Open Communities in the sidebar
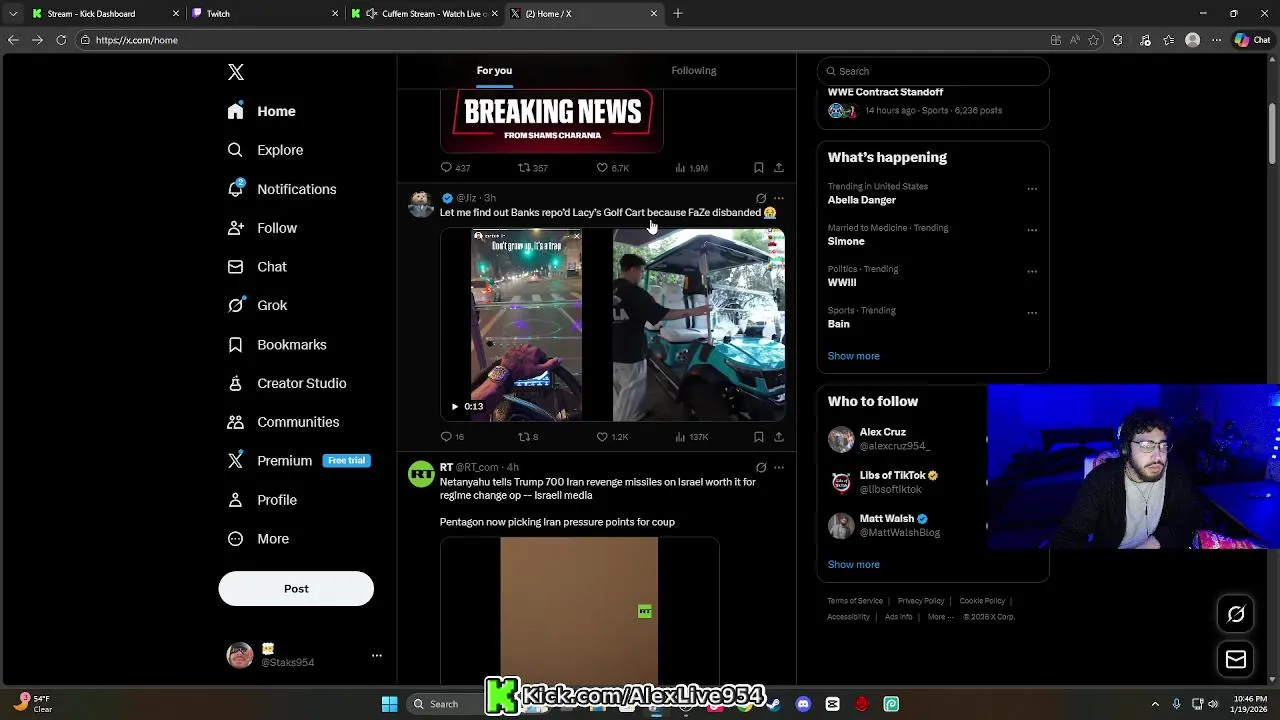 pyautogui.click(x=283, y=422)
